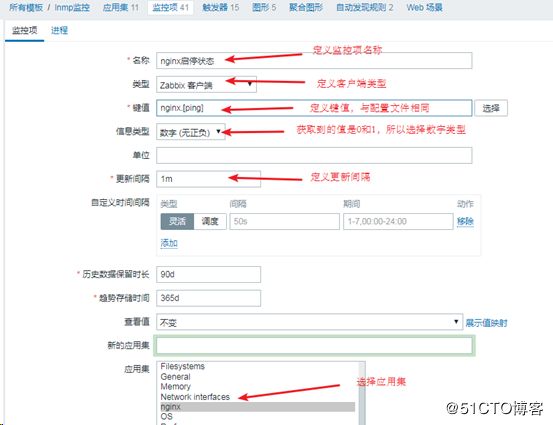The image size is (553, 425).
Task: Switch to Web 场景 tab
Action: (424, 7)
